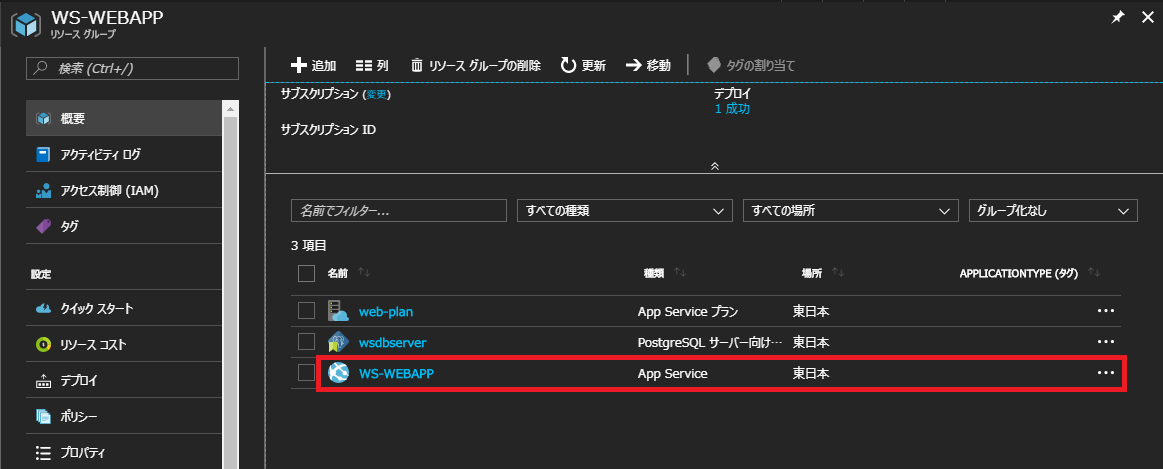1163x469 pixels.
Task: Click the アクティビティ ログ icon
Action: click(x=43, y=154)
